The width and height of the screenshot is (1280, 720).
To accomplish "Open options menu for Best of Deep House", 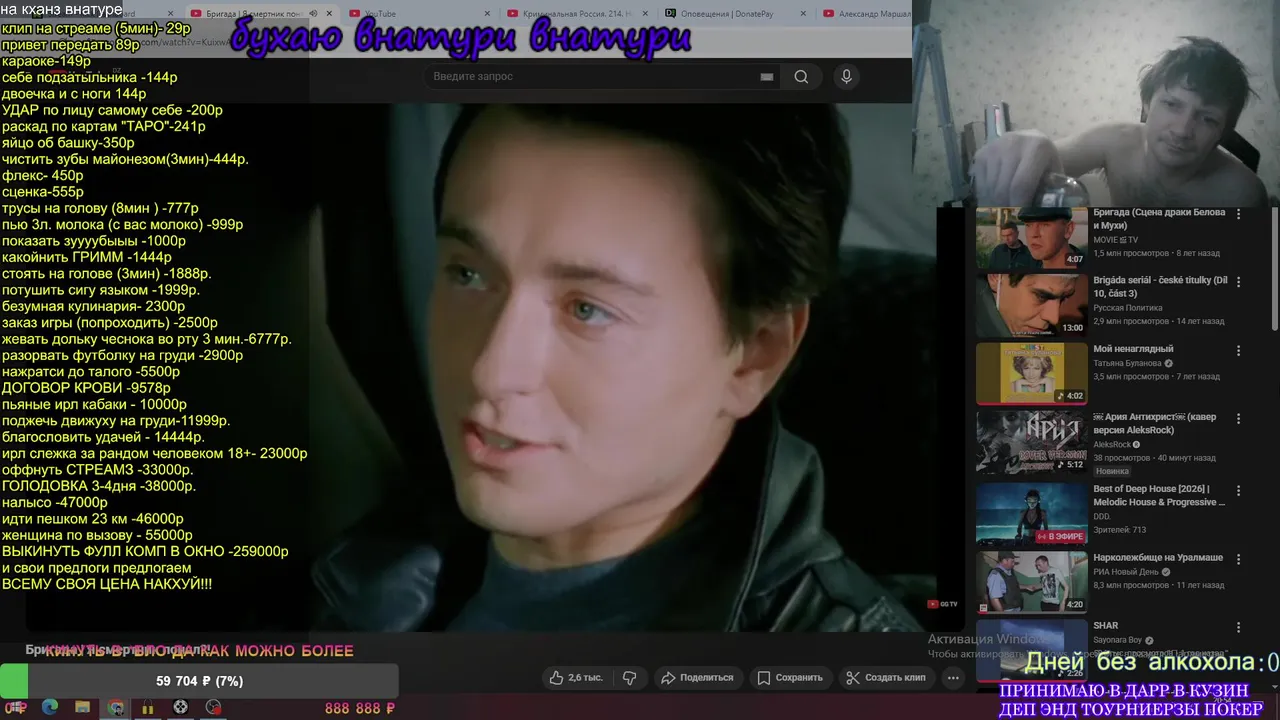I will pos(1238,490).
